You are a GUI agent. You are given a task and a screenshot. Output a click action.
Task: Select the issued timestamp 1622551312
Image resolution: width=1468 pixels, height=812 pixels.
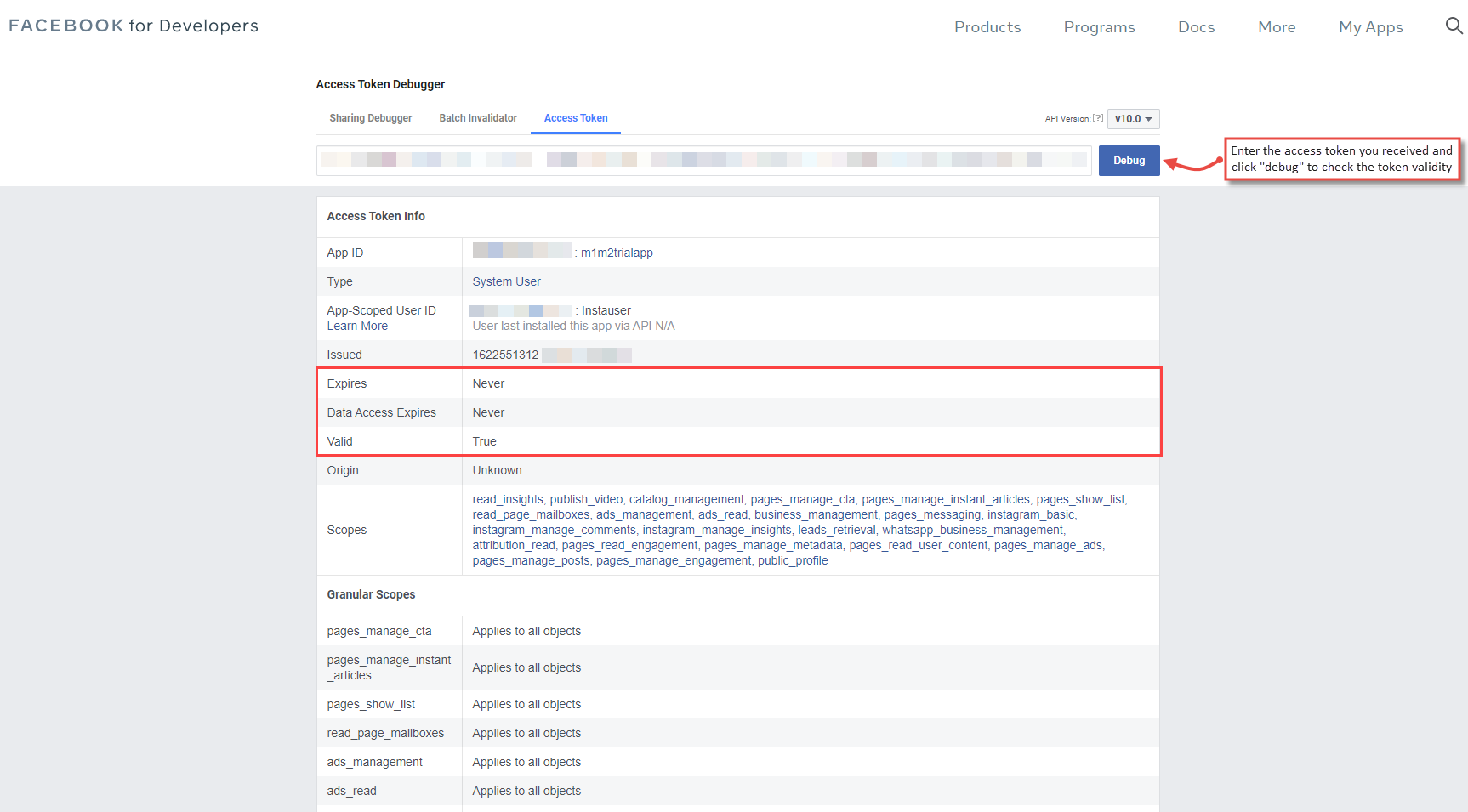(x=505, y=355)
